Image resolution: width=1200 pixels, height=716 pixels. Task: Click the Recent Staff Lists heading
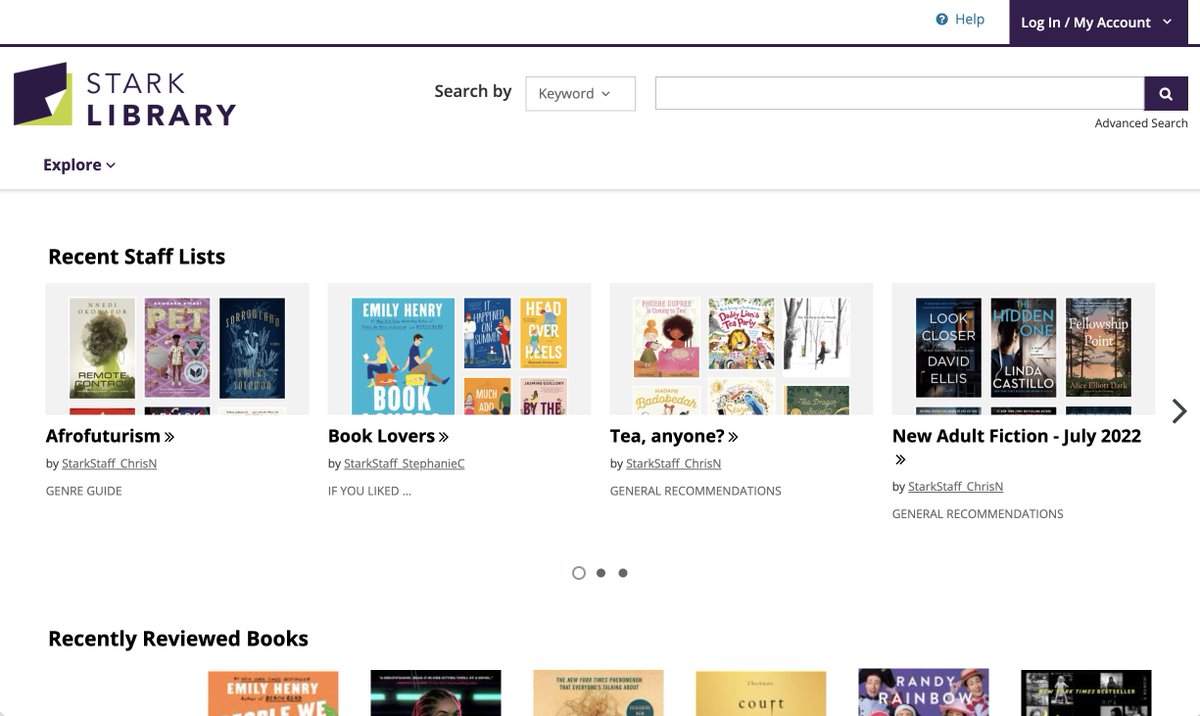click(137, 257)
